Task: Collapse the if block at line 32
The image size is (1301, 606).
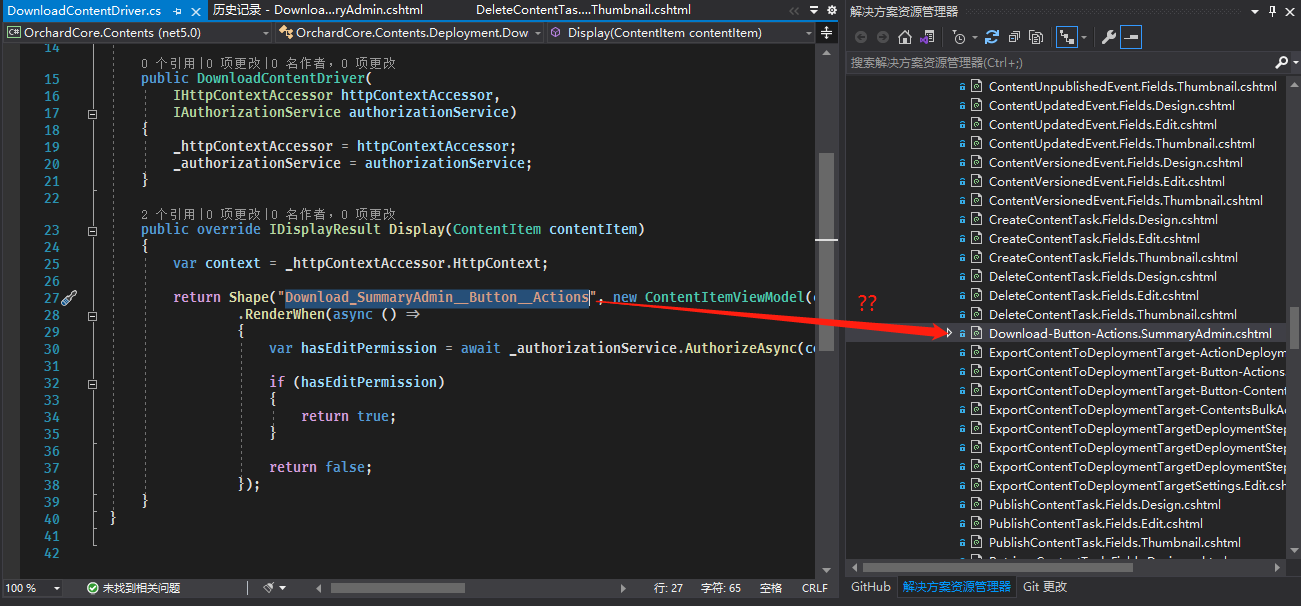Action: tap(93, 383)
